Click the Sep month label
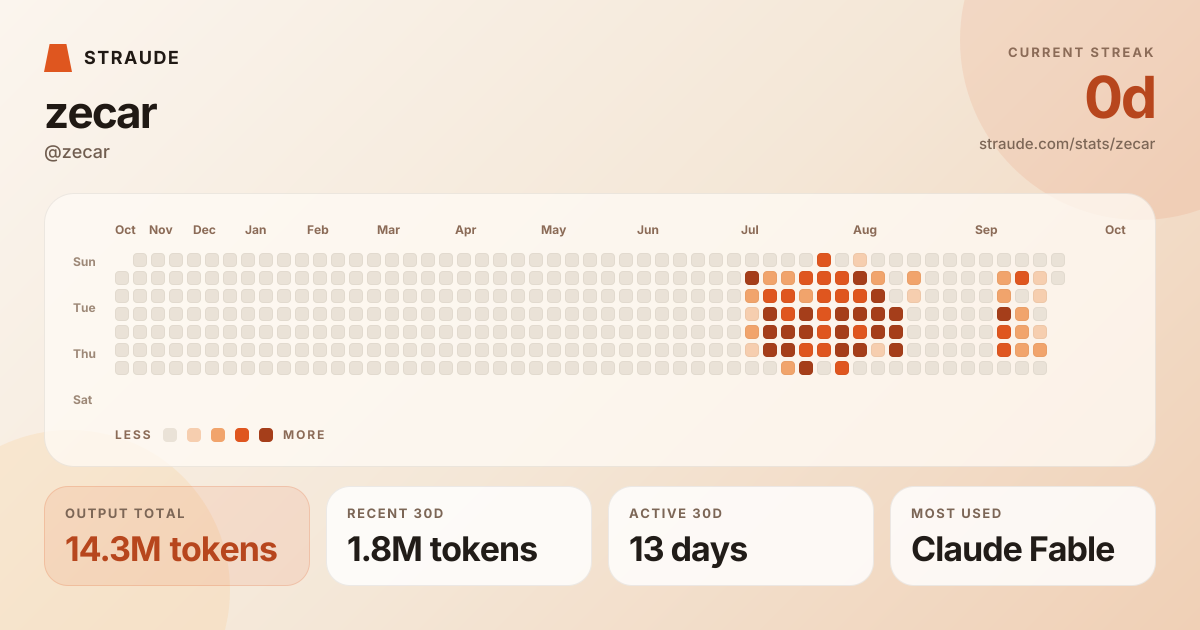The image size is (1200, 630). 986,230
